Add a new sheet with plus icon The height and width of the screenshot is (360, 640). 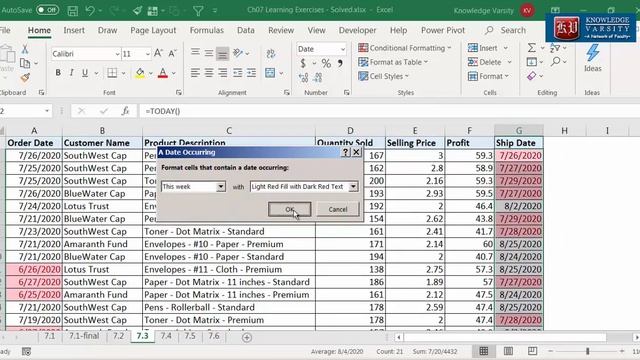(247, 338)
